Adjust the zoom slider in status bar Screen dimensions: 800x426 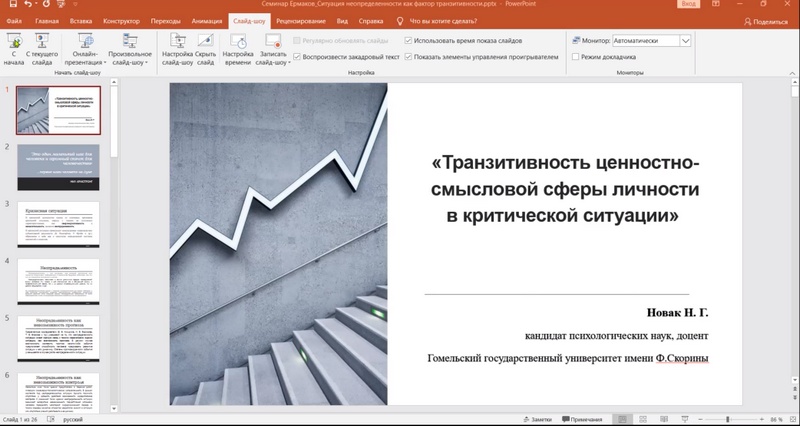pyautogui.click(x=727, y=419)
